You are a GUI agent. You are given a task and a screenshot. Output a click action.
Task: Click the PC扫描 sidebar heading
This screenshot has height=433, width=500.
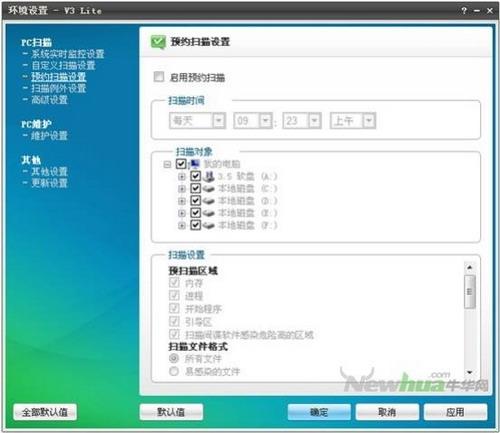click(36, 42)
